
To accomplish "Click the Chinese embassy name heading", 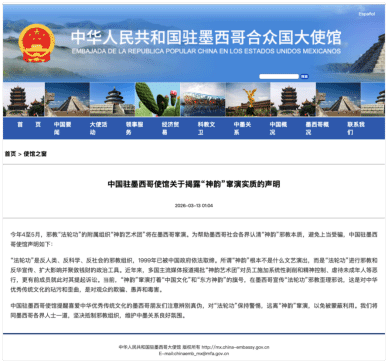I will [206, 38].
